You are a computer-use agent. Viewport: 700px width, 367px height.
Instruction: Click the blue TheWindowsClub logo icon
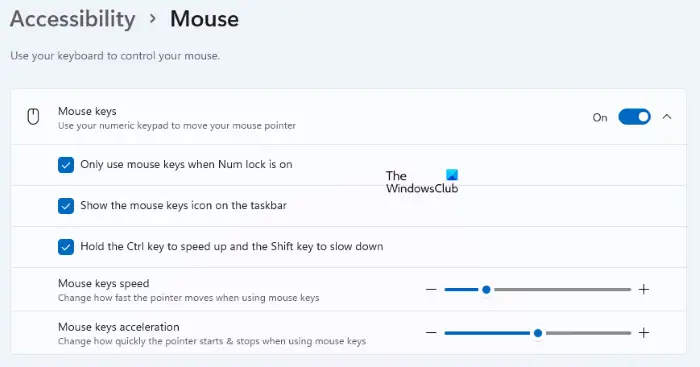(452, 175)
